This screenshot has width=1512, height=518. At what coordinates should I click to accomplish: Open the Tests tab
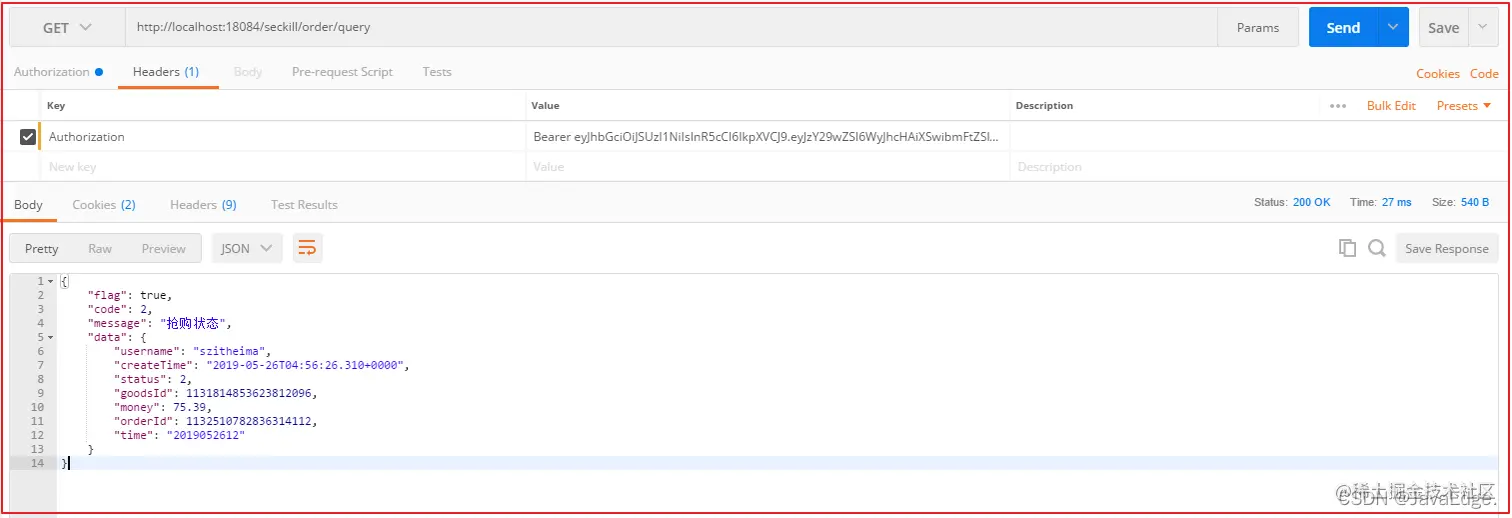pyautogui.click(x=437, y=72)
